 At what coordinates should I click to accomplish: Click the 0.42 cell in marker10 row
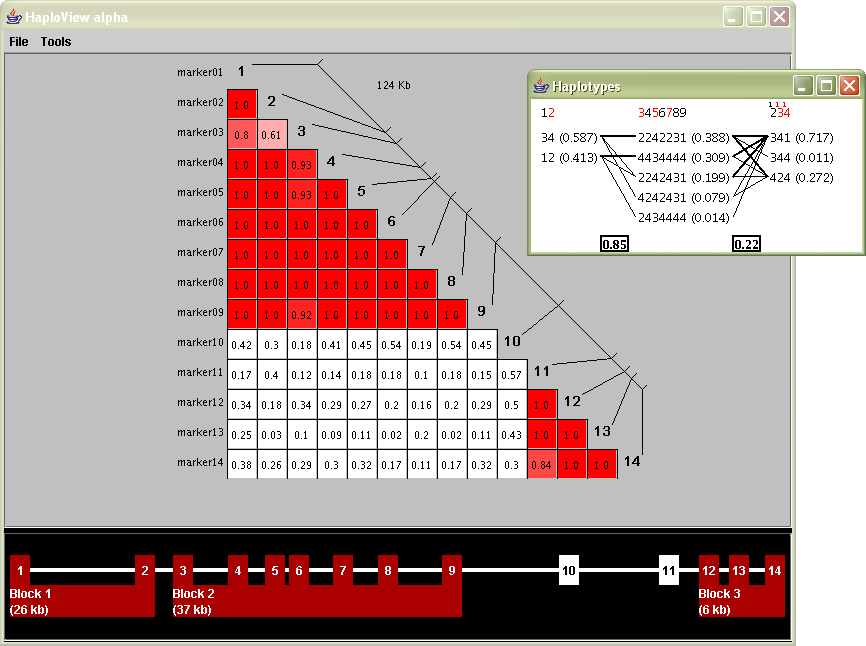coord(242,345)
